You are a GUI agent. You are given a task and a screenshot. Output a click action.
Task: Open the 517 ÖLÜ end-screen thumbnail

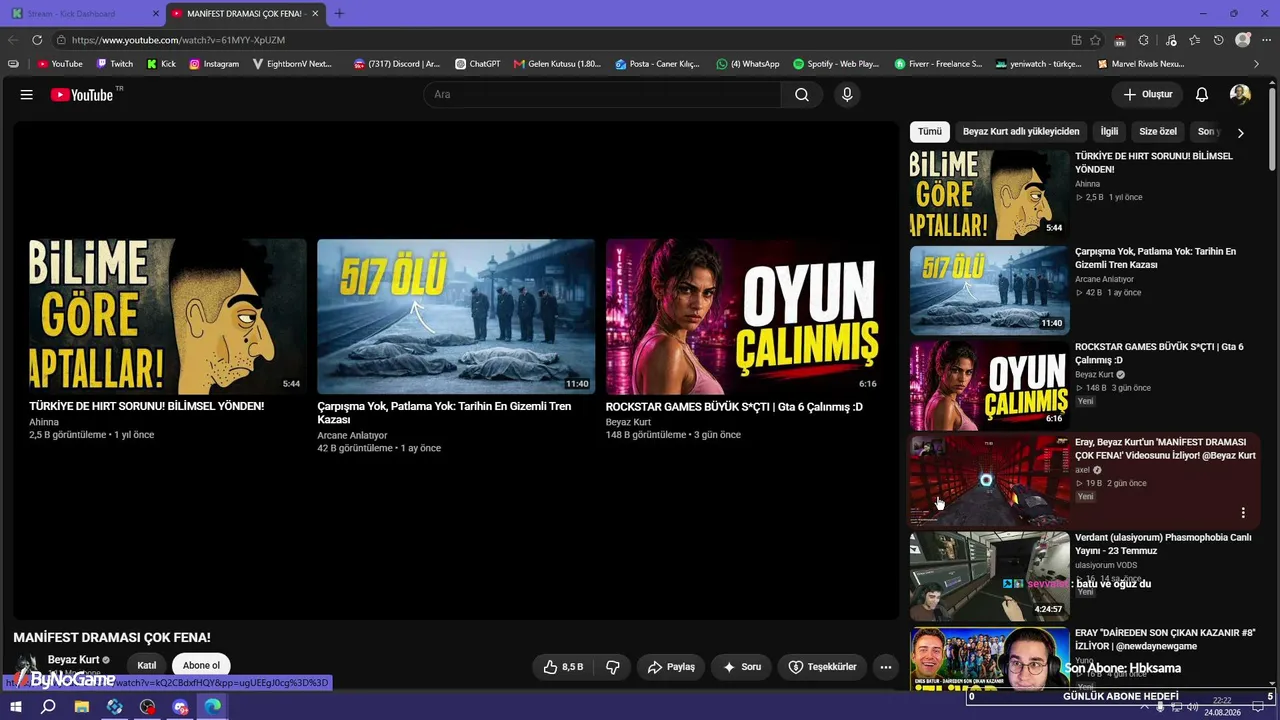click(x=456, y=316)
